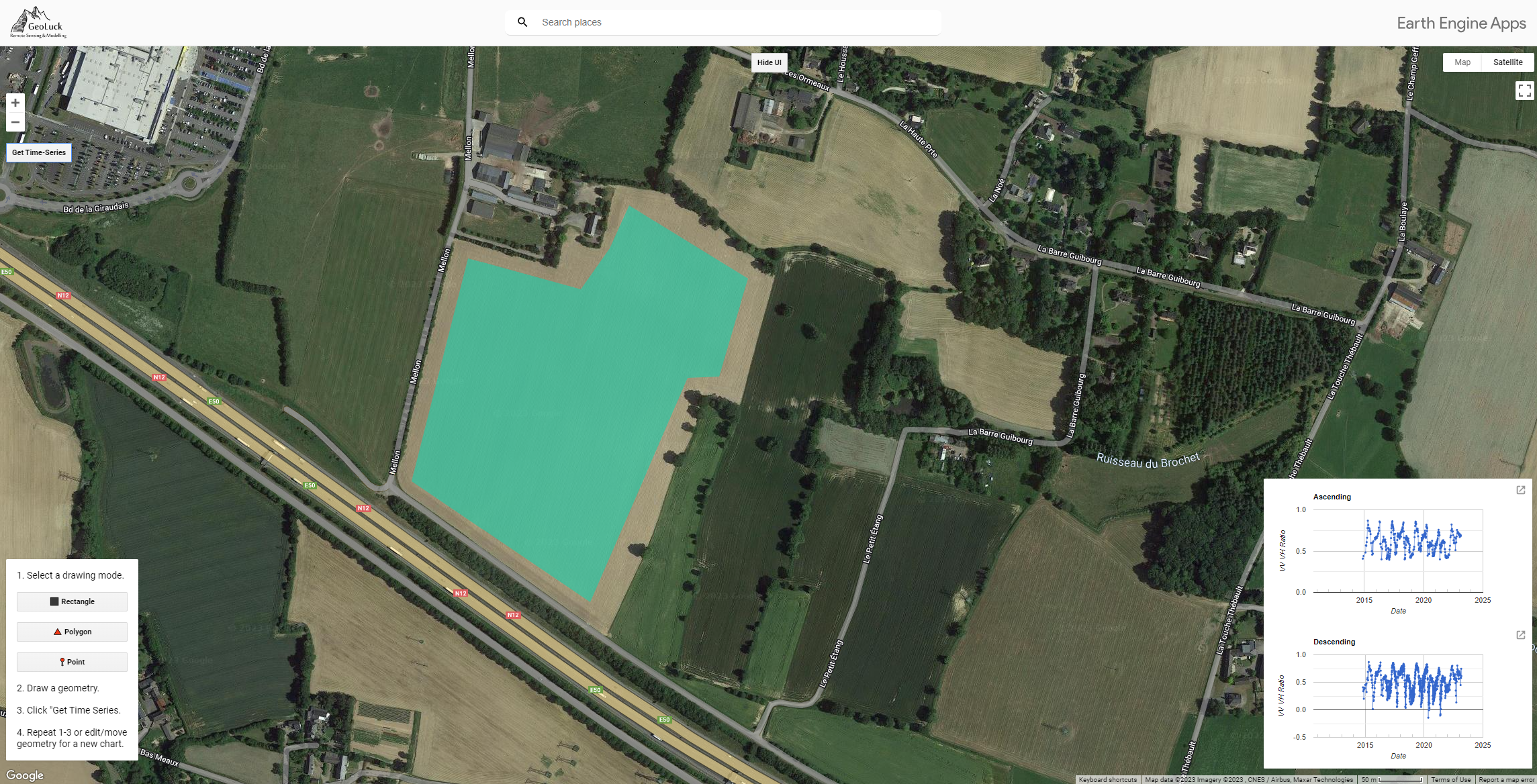Open Ascending chart in new tab
1537x784 pixels.
click(x=1521, y=490)
